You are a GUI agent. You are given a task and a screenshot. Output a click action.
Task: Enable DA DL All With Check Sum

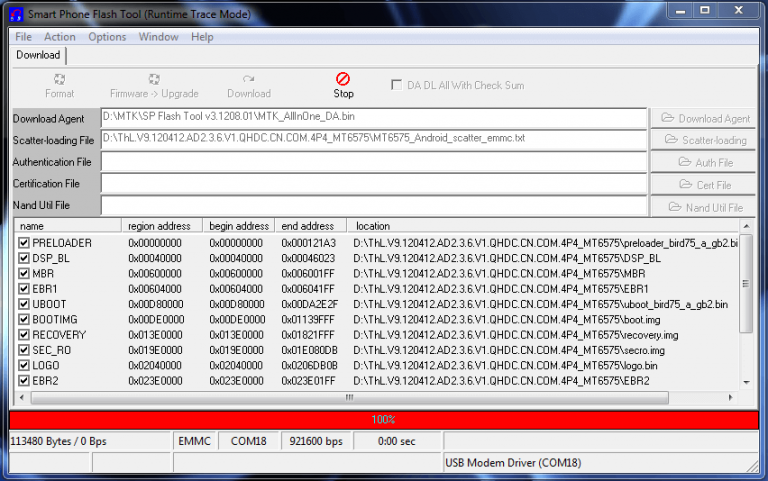coord(397,85)
